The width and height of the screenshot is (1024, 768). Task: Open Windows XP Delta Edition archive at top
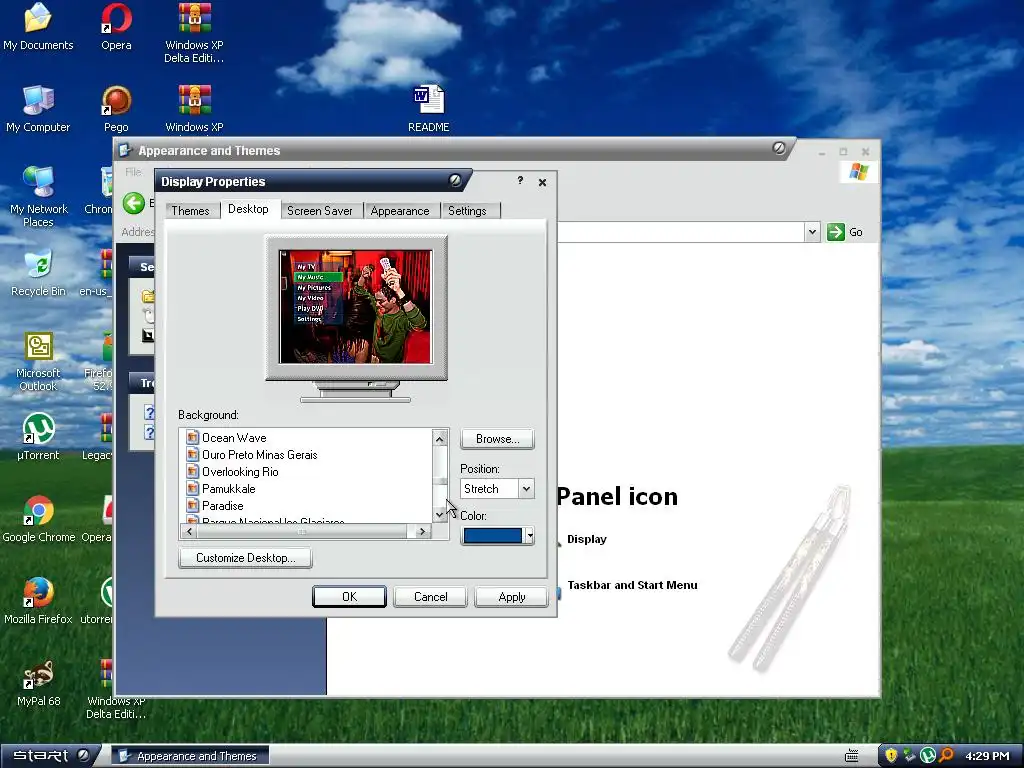coord(195,33)
